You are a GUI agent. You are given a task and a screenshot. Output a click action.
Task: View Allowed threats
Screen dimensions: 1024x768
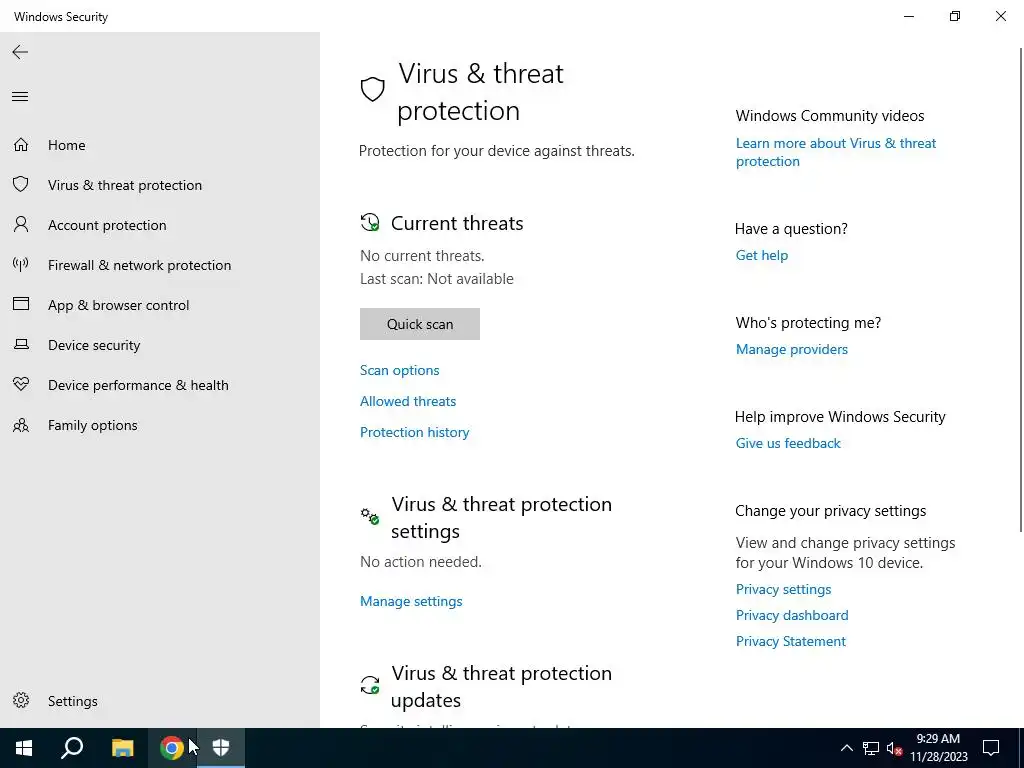[408, 401]
